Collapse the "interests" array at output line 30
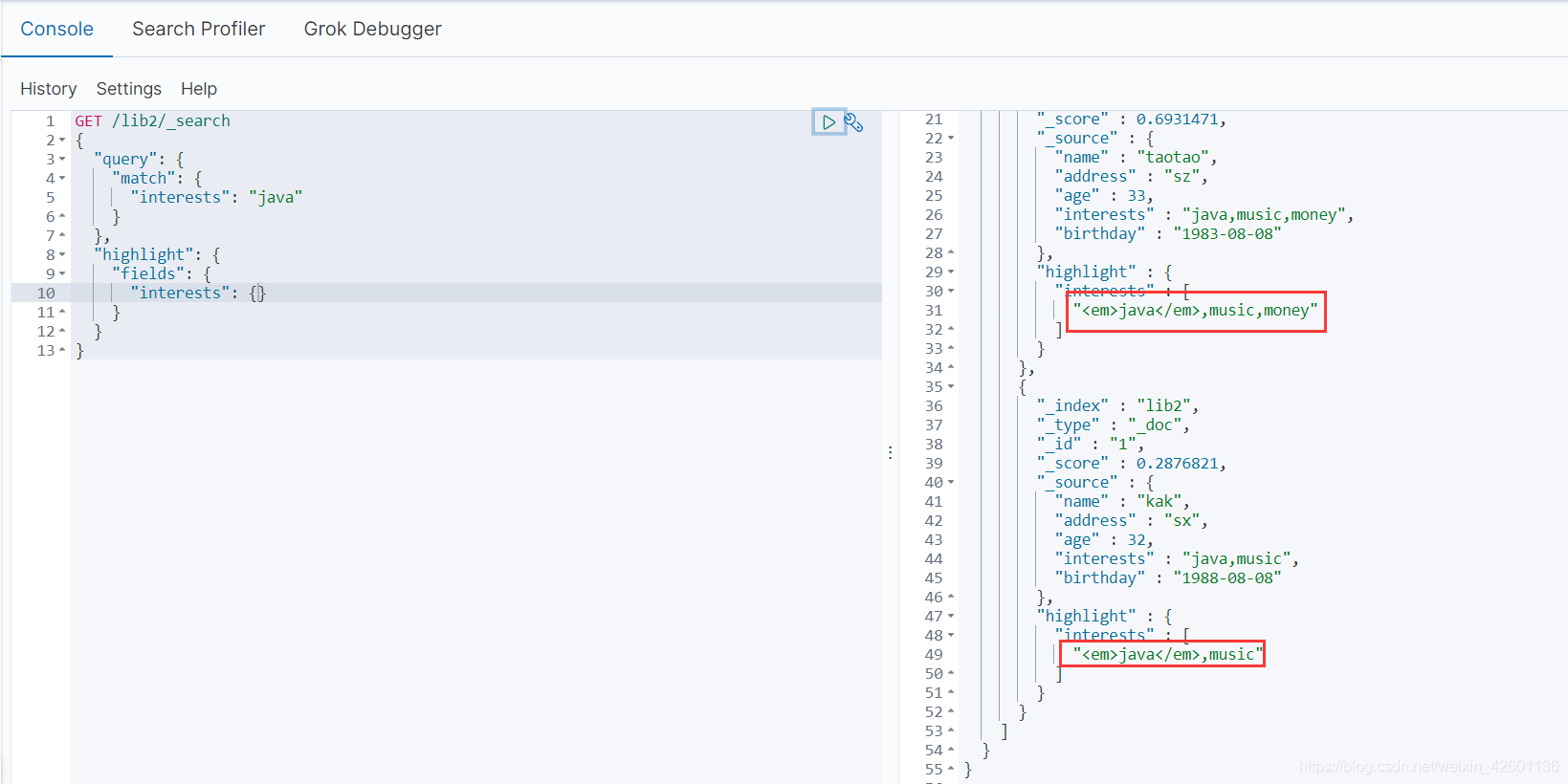The image size is (1568, 784). [x=951, y=292]
